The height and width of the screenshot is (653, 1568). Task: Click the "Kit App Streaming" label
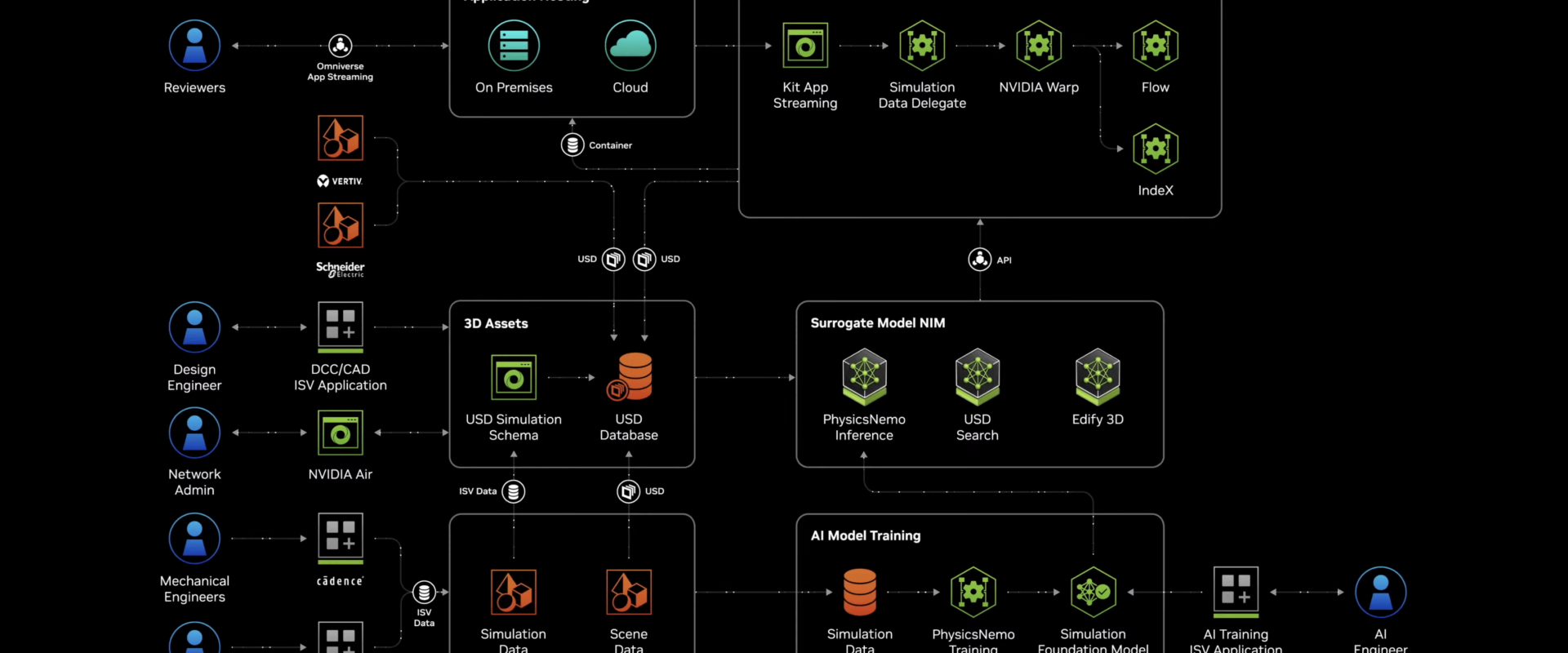tap(805, 95)
